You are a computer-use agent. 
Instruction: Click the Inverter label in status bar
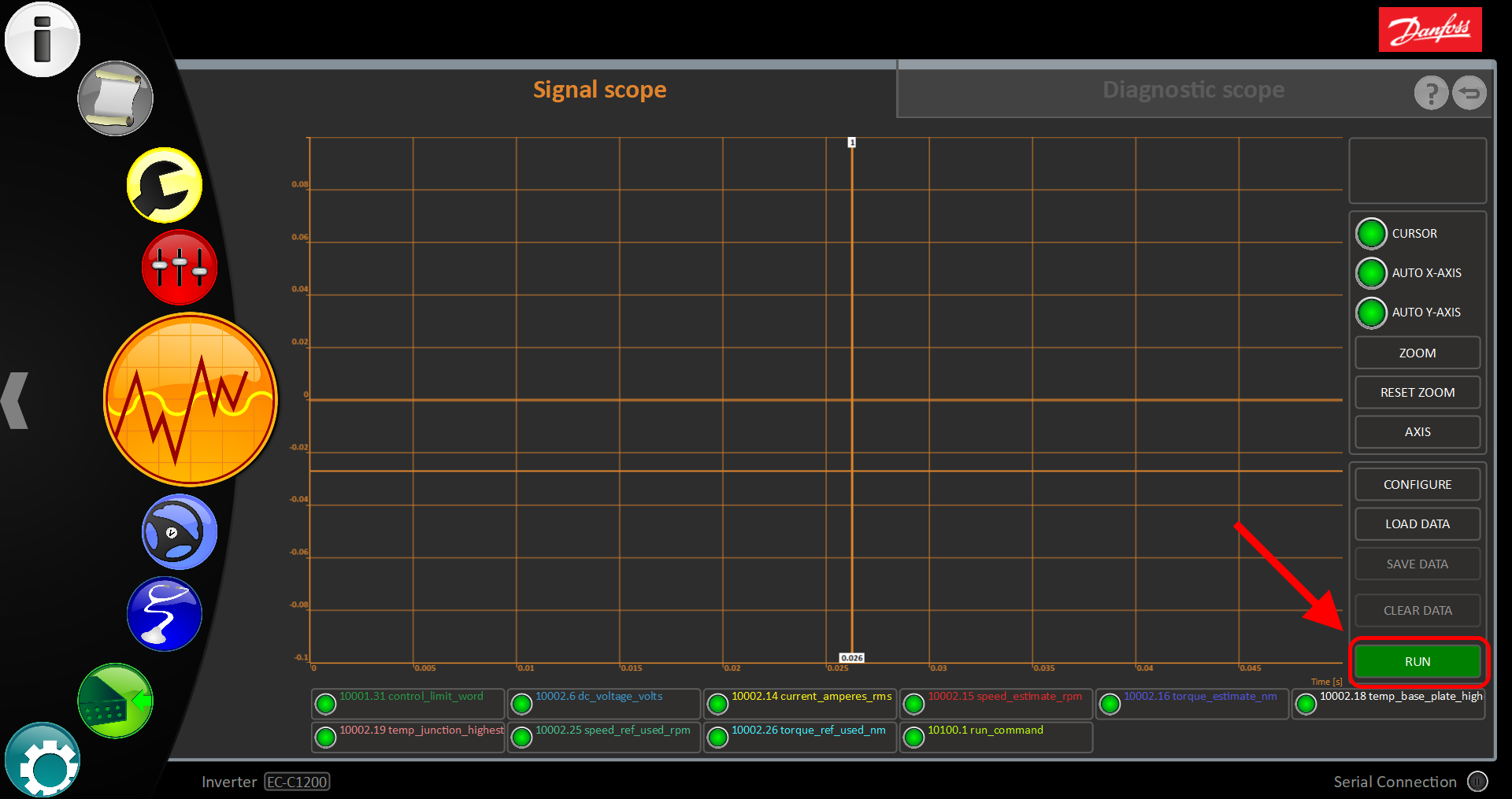tap(229, 782)
